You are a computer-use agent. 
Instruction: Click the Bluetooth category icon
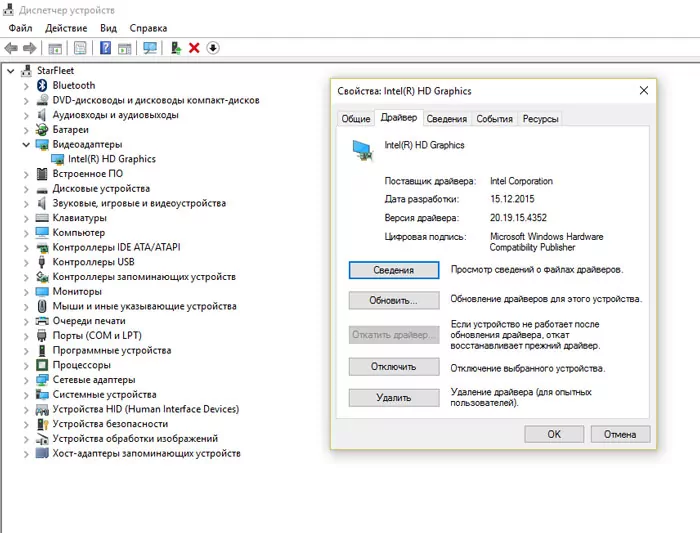[x=42, y=85]
